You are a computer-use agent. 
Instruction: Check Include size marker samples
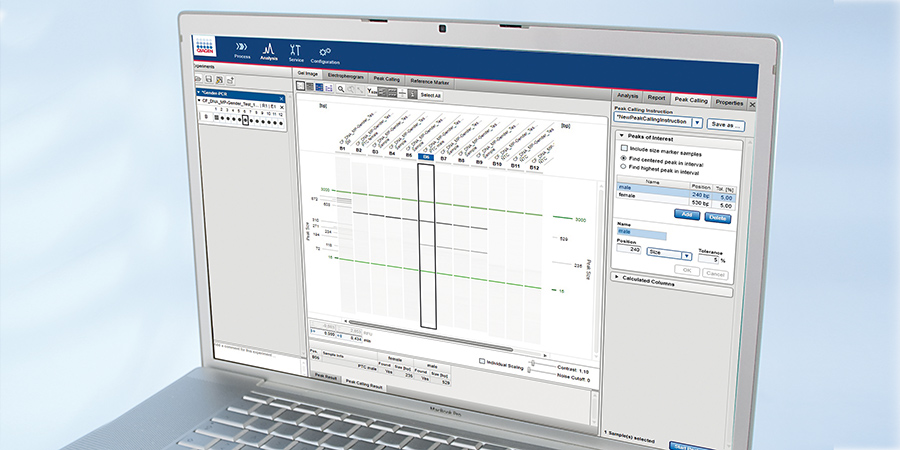coord(624,148)
